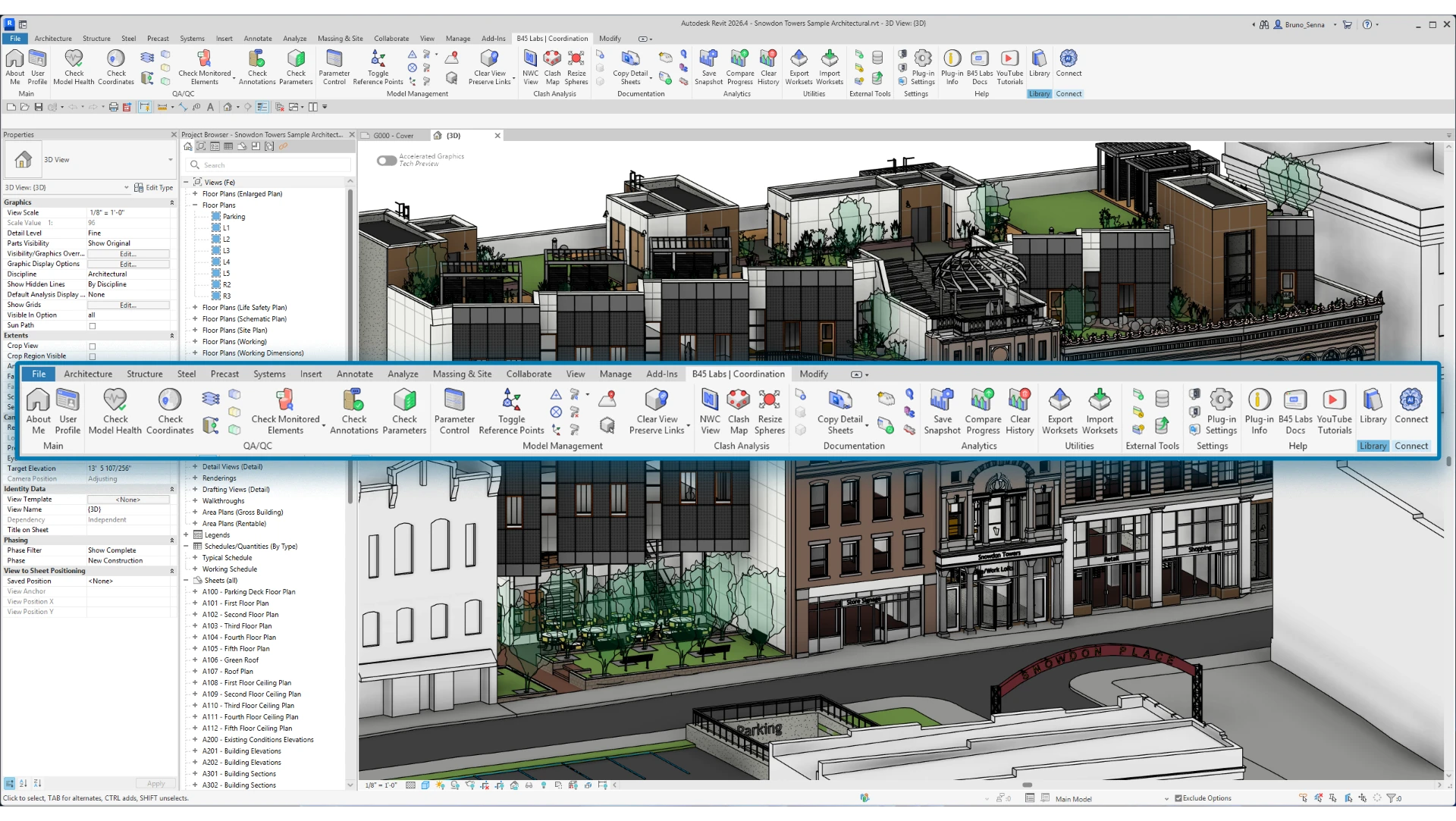The height and width of the screenshot is (821, 1456).
Task: Select the Text (A) tool in quick access toolbar
Action: (210, 108)
